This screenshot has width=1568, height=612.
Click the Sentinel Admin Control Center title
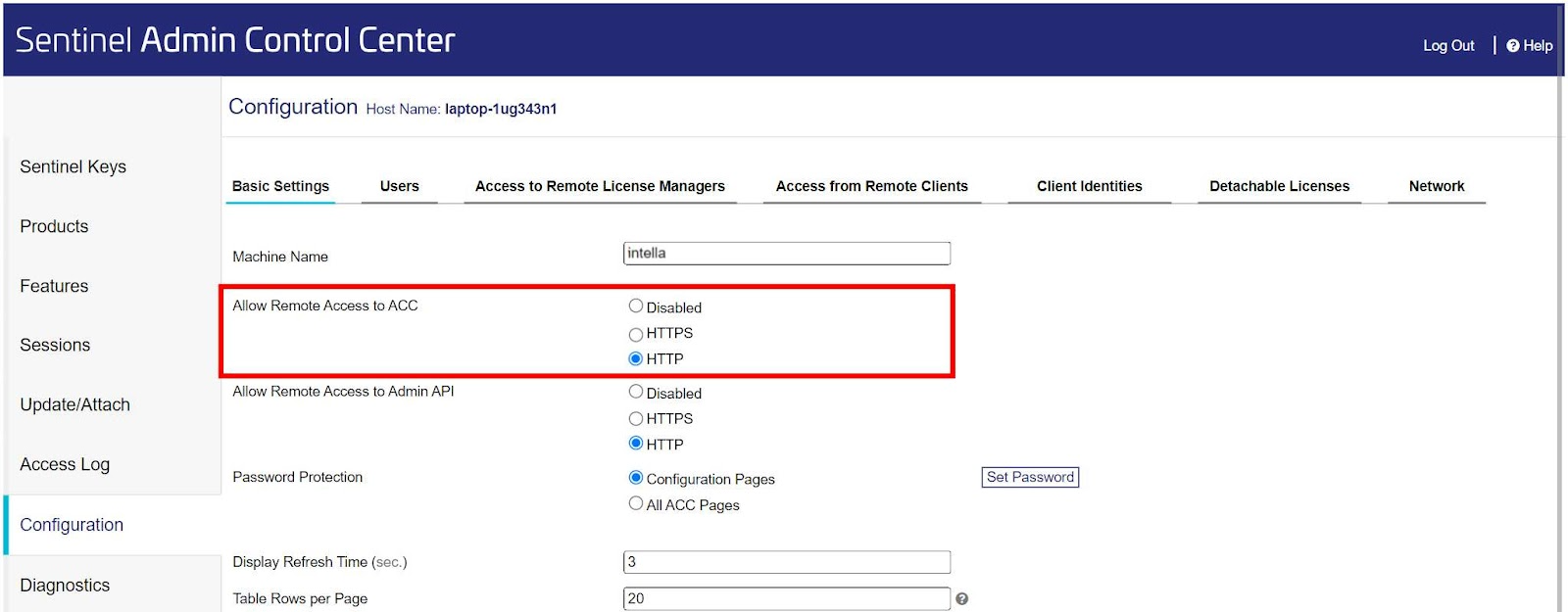(x=235, y=40)
